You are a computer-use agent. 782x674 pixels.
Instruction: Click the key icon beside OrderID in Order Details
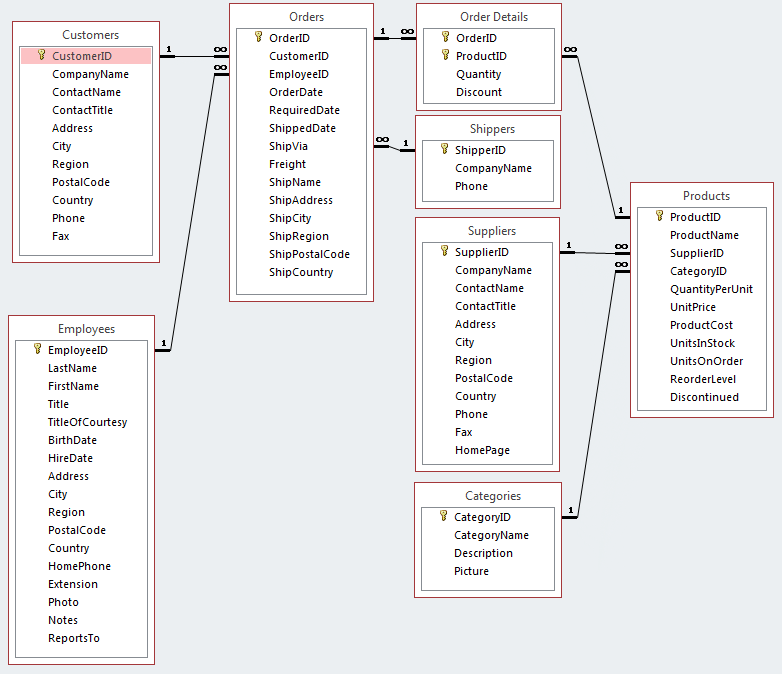coord(445,38)
